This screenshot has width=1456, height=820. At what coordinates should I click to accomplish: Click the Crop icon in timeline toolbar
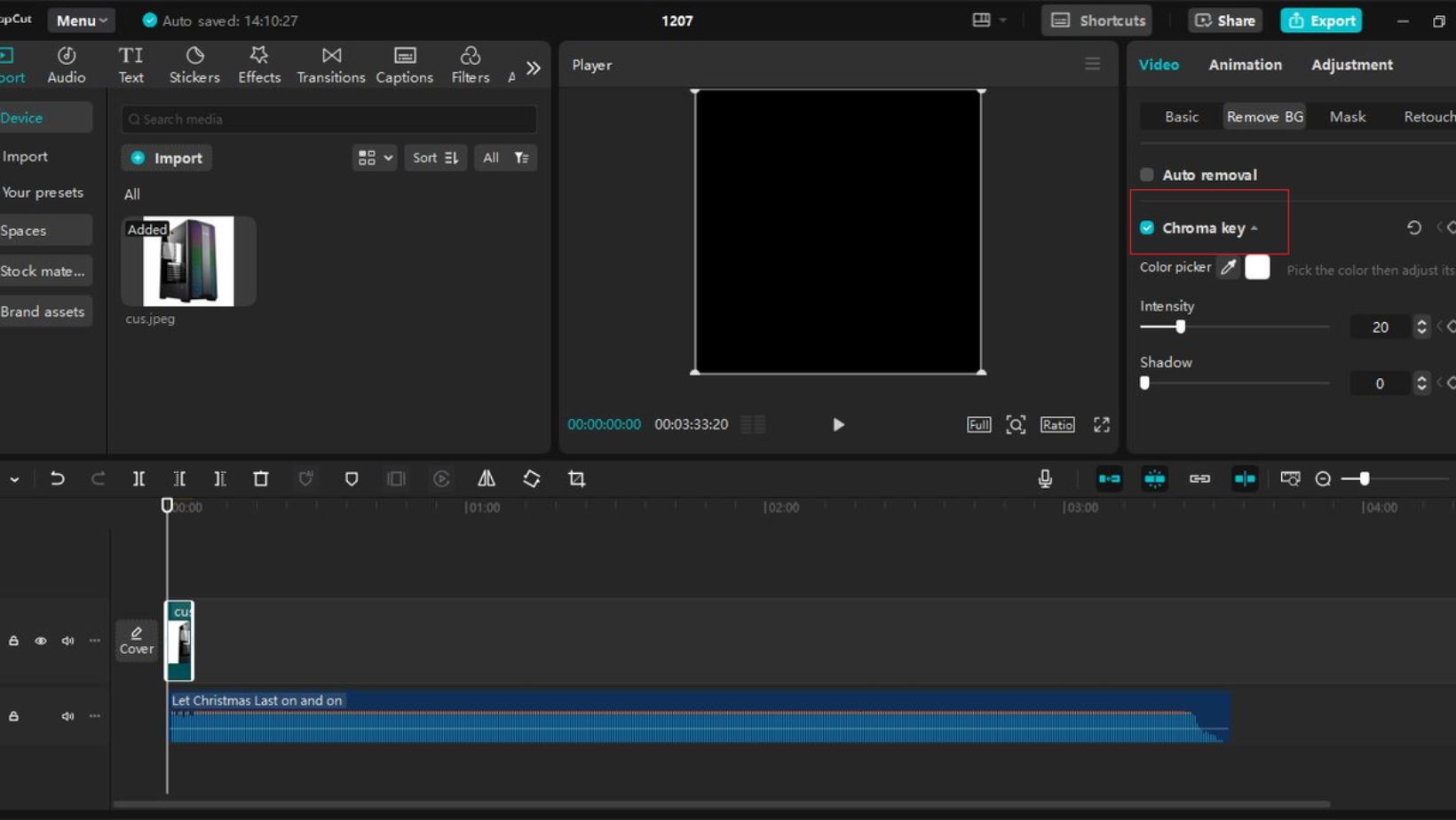point(577,478)
